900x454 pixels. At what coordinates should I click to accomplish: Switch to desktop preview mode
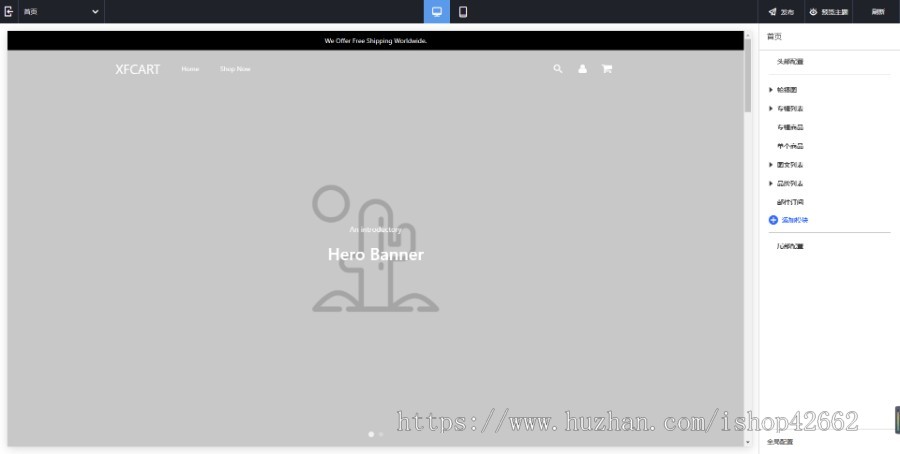[437, 11]
